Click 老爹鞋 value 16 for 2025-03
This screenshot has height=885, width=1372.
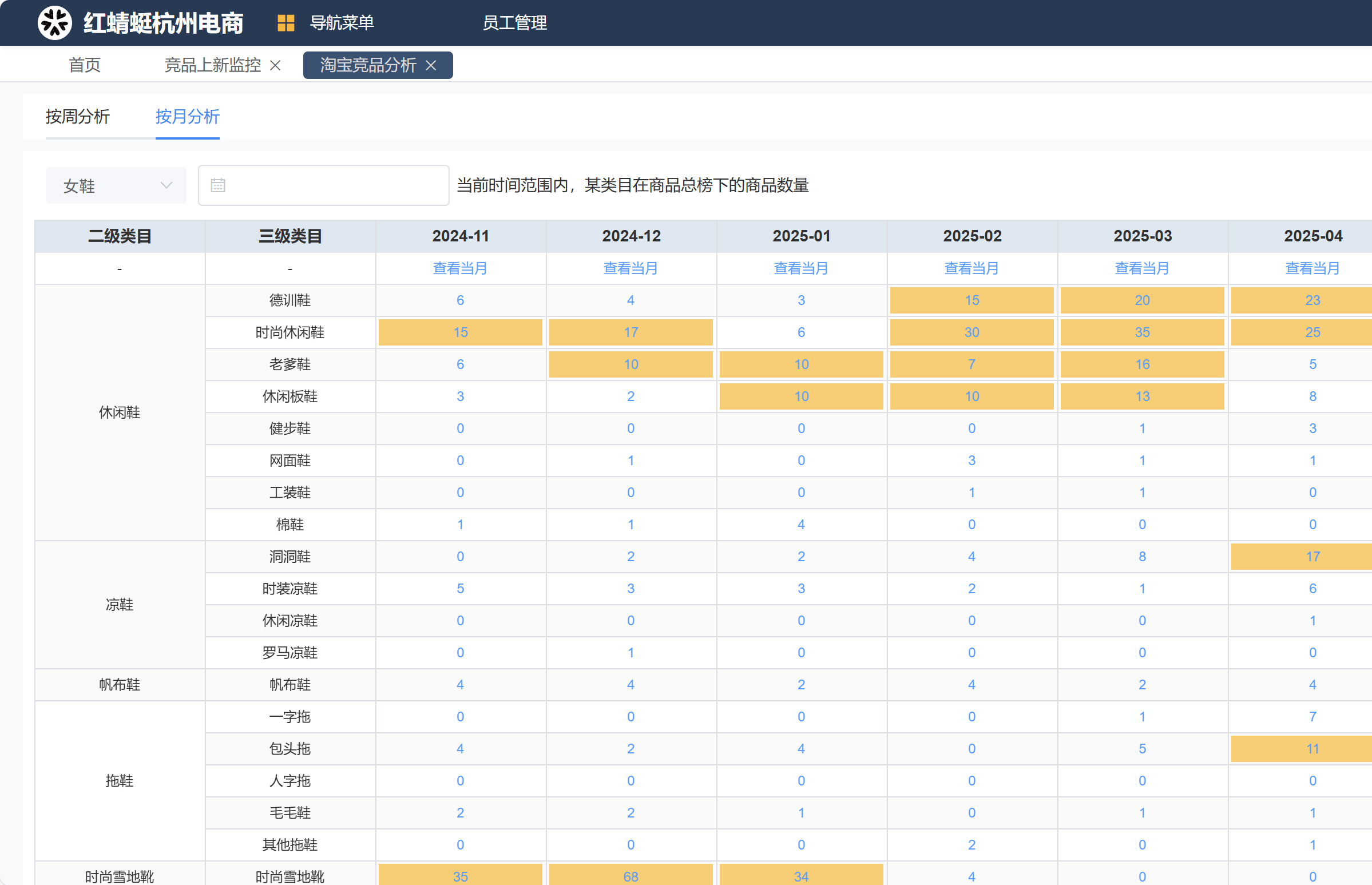tap(1143, 365)
